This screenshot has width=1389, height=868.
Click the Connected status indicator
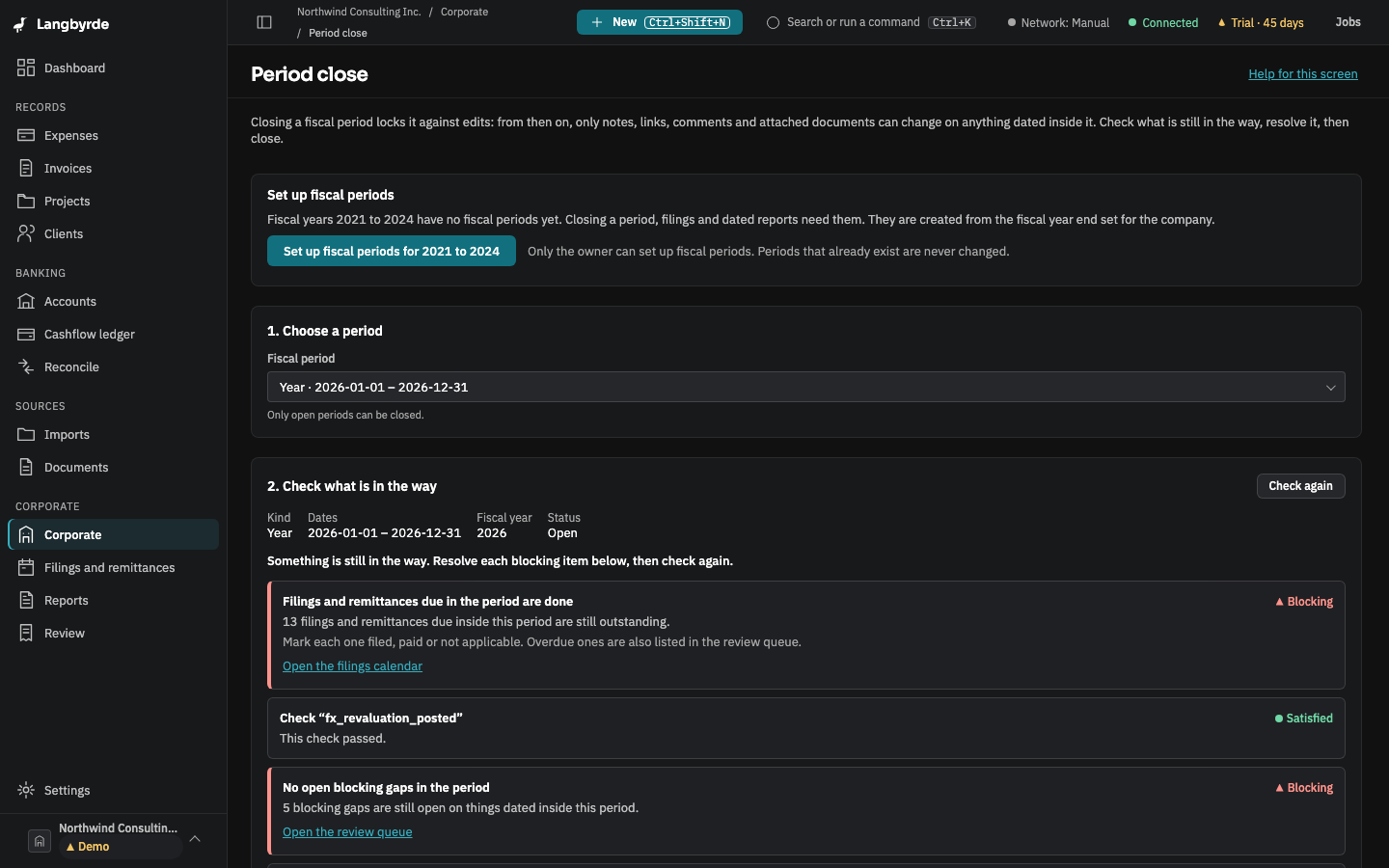[1163, 22]
